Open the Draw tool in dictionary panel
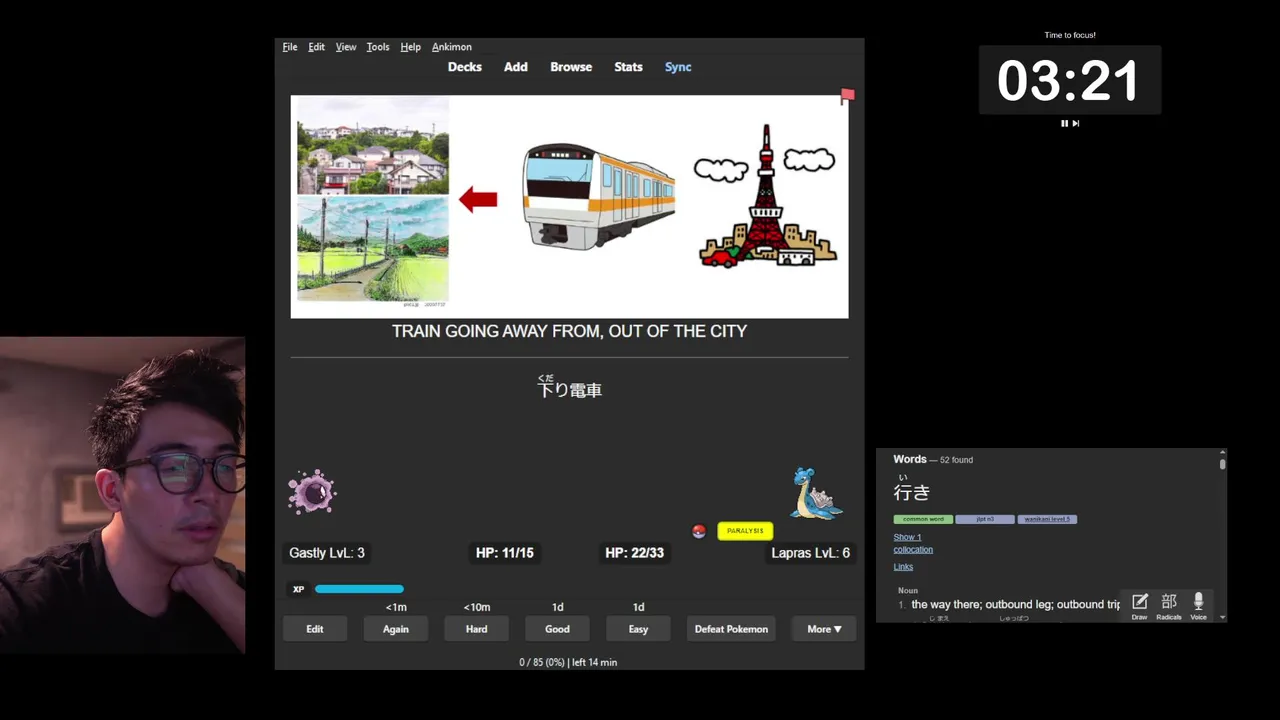Screen dimensions: 1280x720 click(1139, 605)
